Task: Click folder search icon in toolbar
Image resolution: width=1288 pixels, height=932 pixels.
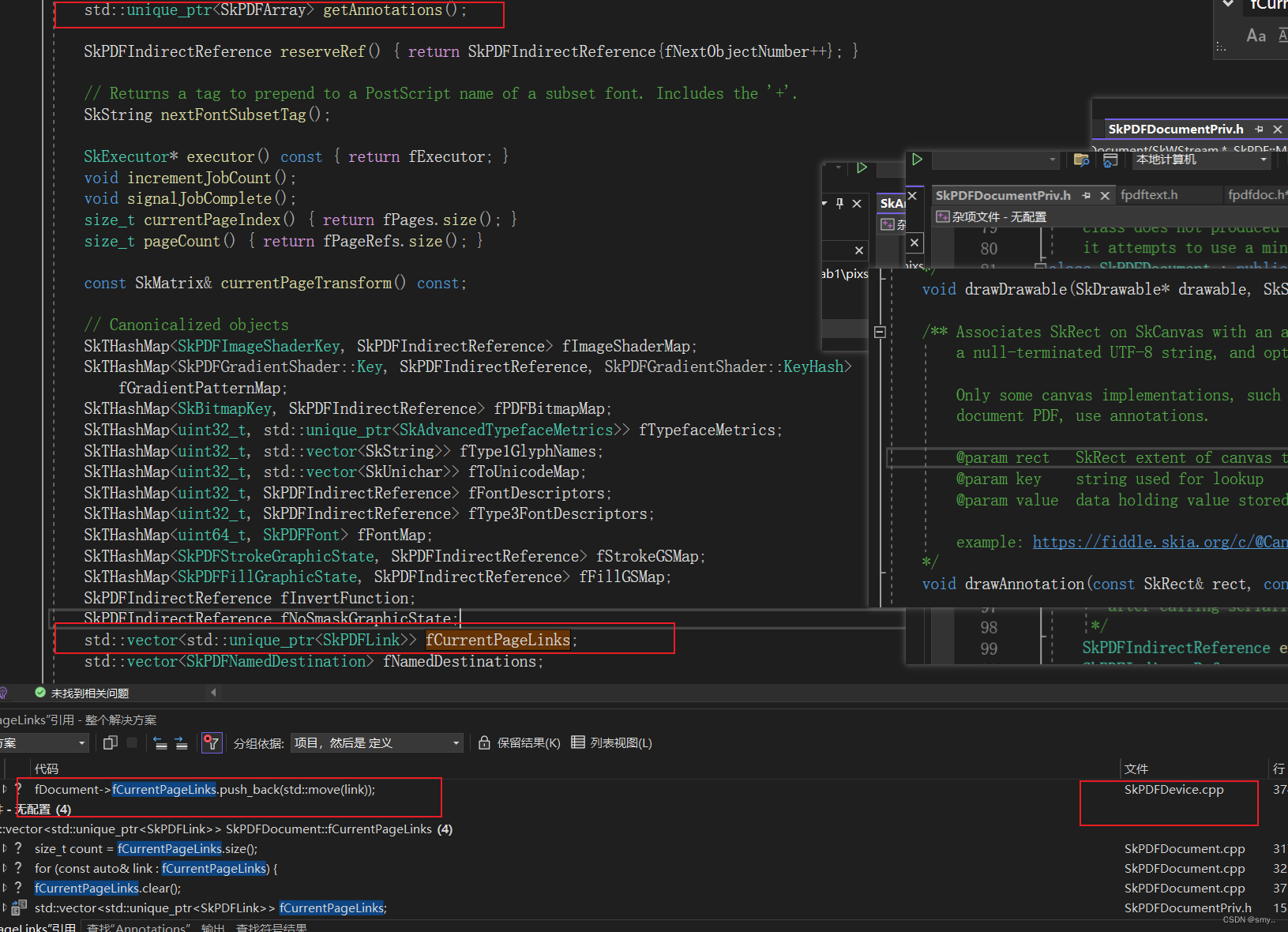Action: pos(1082,160)
